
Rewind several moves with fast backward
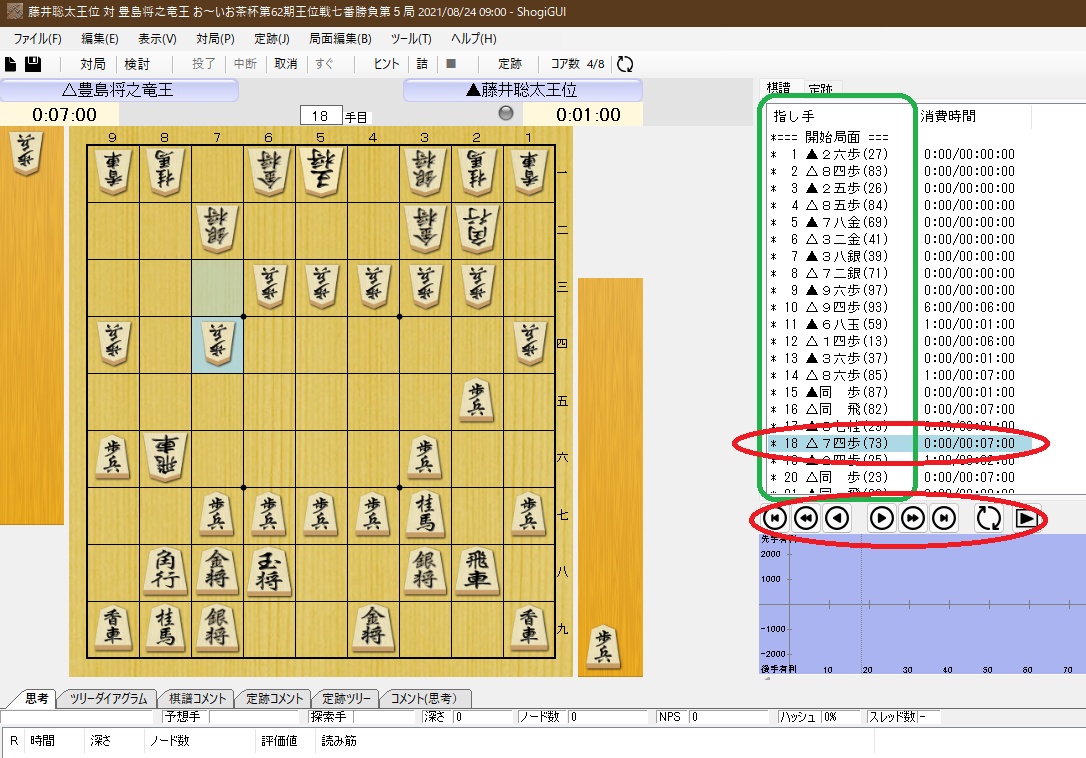[x=806, y=519]
